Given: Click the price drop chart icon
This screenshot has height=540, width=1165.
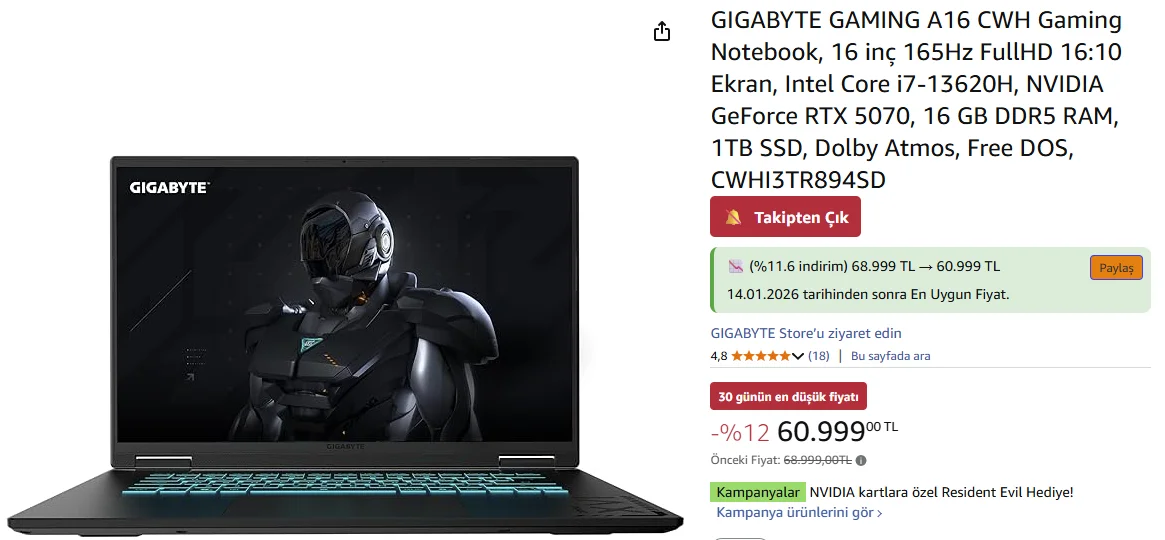Looking at the screenshot, I should point(736,266).
